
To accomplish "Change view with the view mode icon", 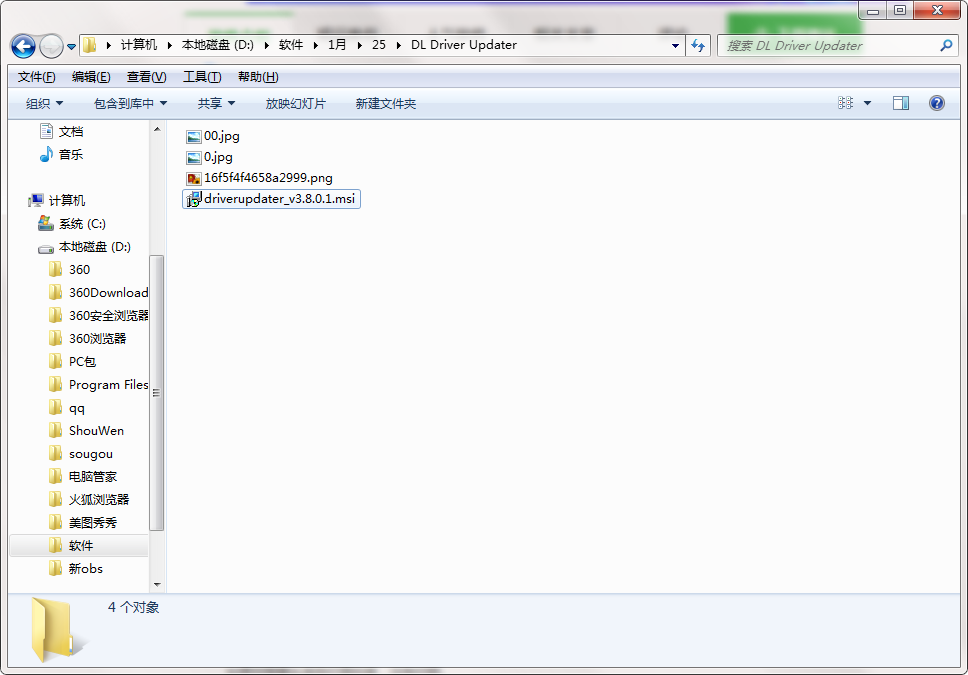I will pyautogui.click(x=845, y=103).
